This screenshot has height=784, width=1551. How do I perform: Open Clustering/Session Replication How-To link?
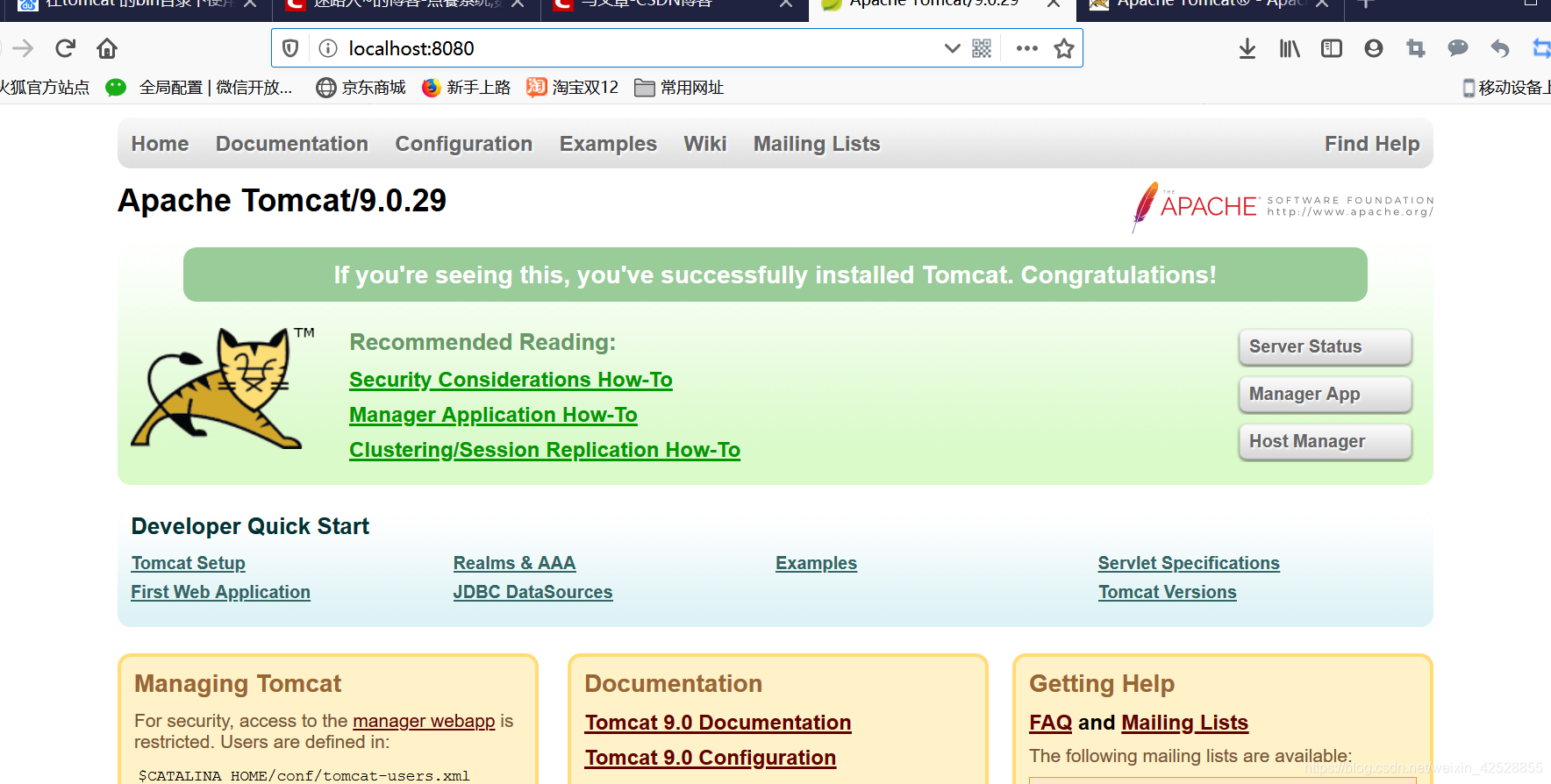coord(545,450)
